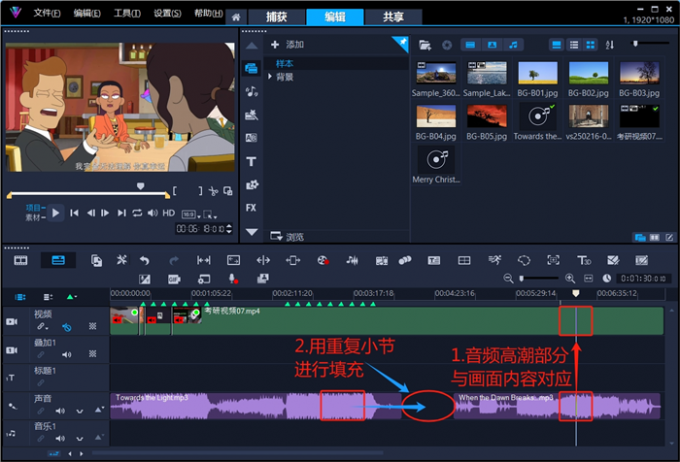Open the Title (T) library panel
The height and width of the screenshot is (462, 680).
pyautogui.click(x=251, y=161)
